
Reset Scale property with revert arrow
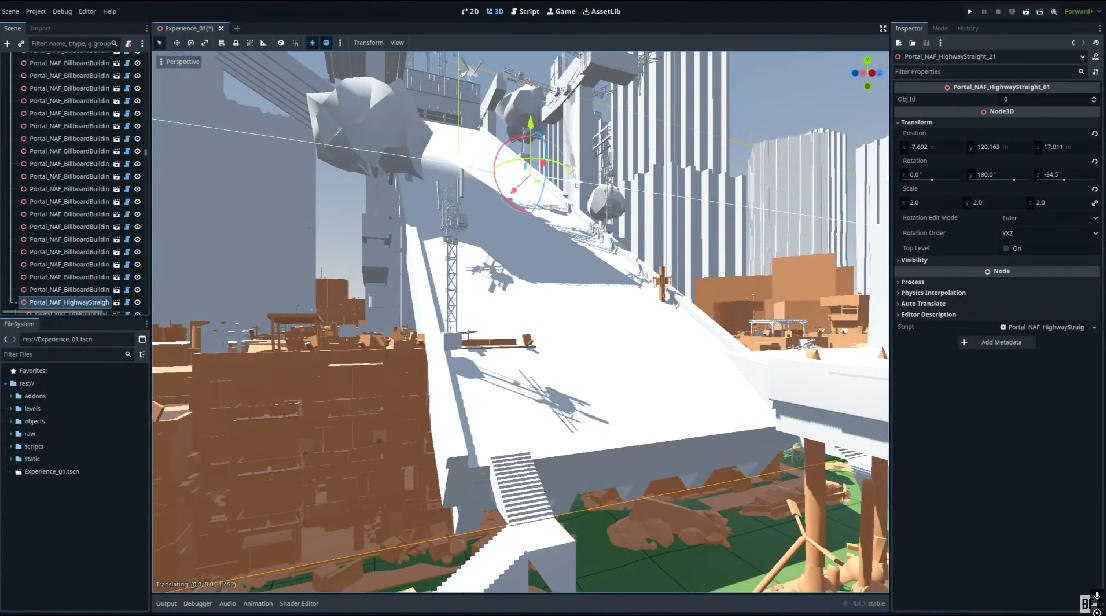[x=1095, y=189]
